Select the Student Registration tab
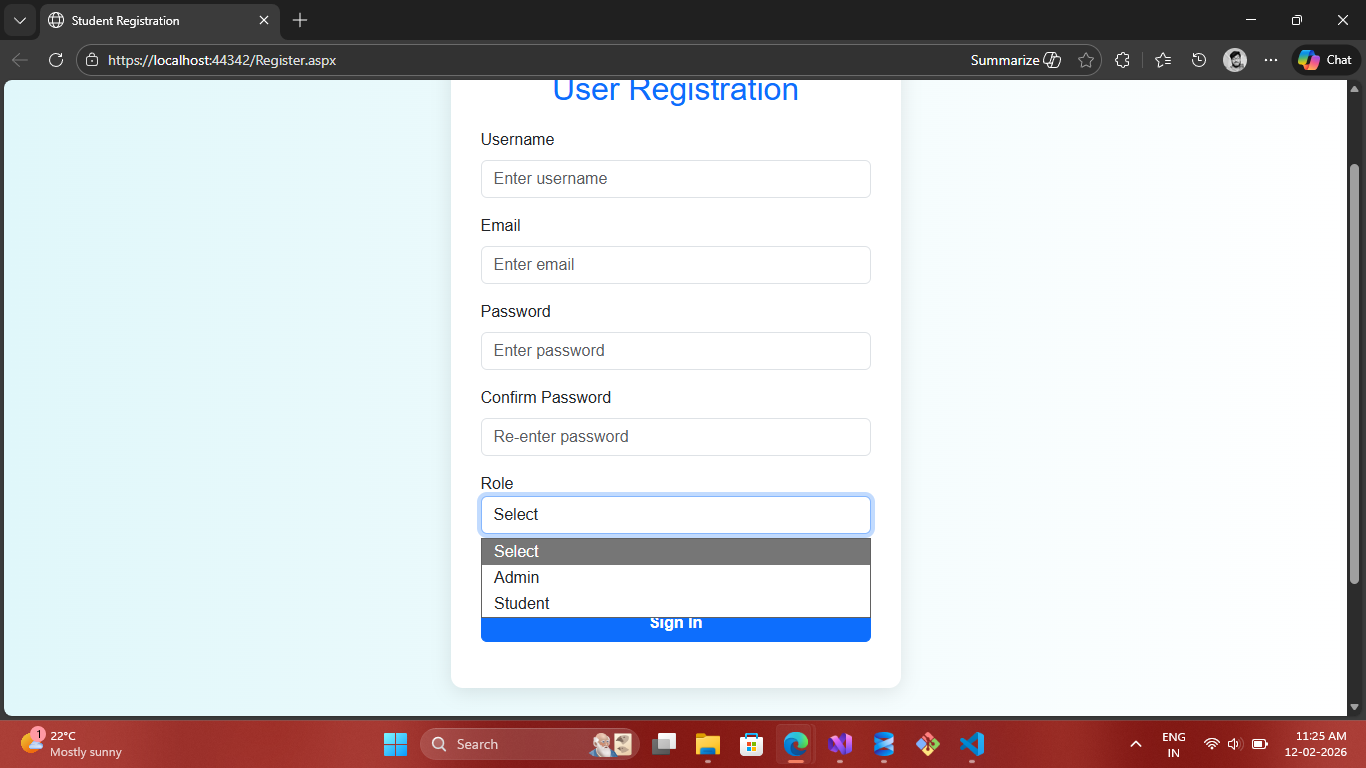1366x768 pixels. point(150,20)
